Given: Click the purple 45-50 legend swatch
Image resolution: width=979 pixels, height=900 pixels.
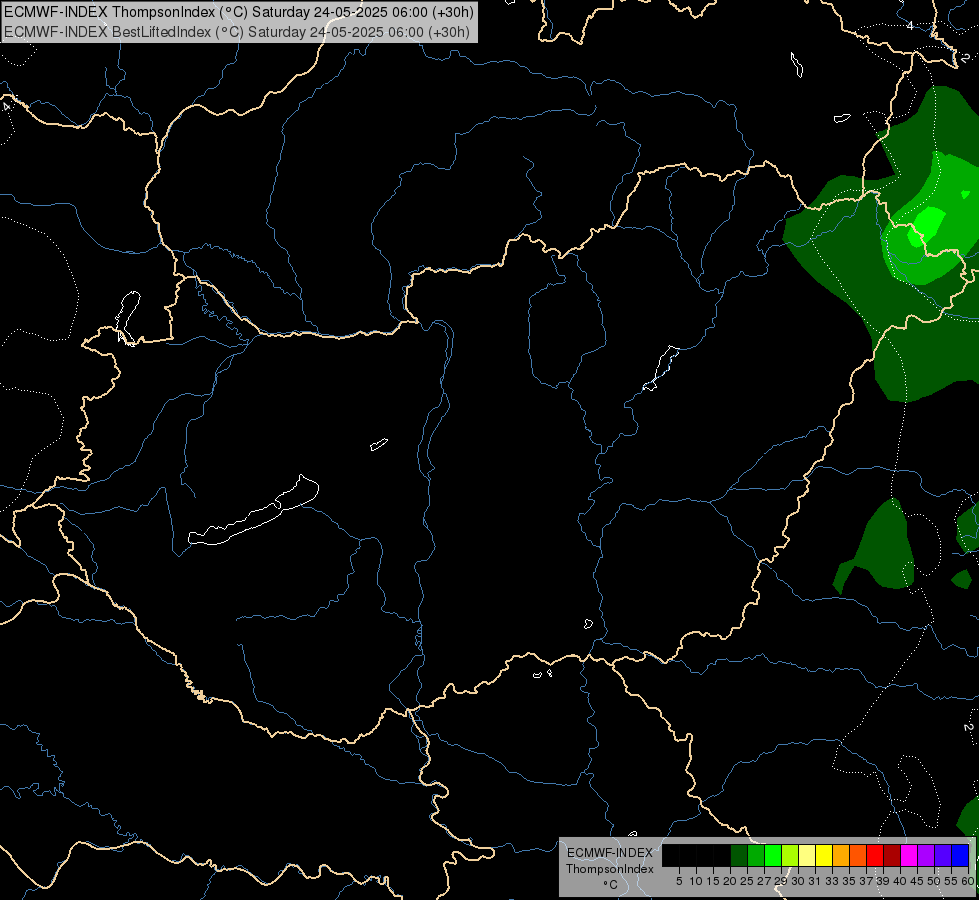Looking at the screenshot, I should pos(926,855).
